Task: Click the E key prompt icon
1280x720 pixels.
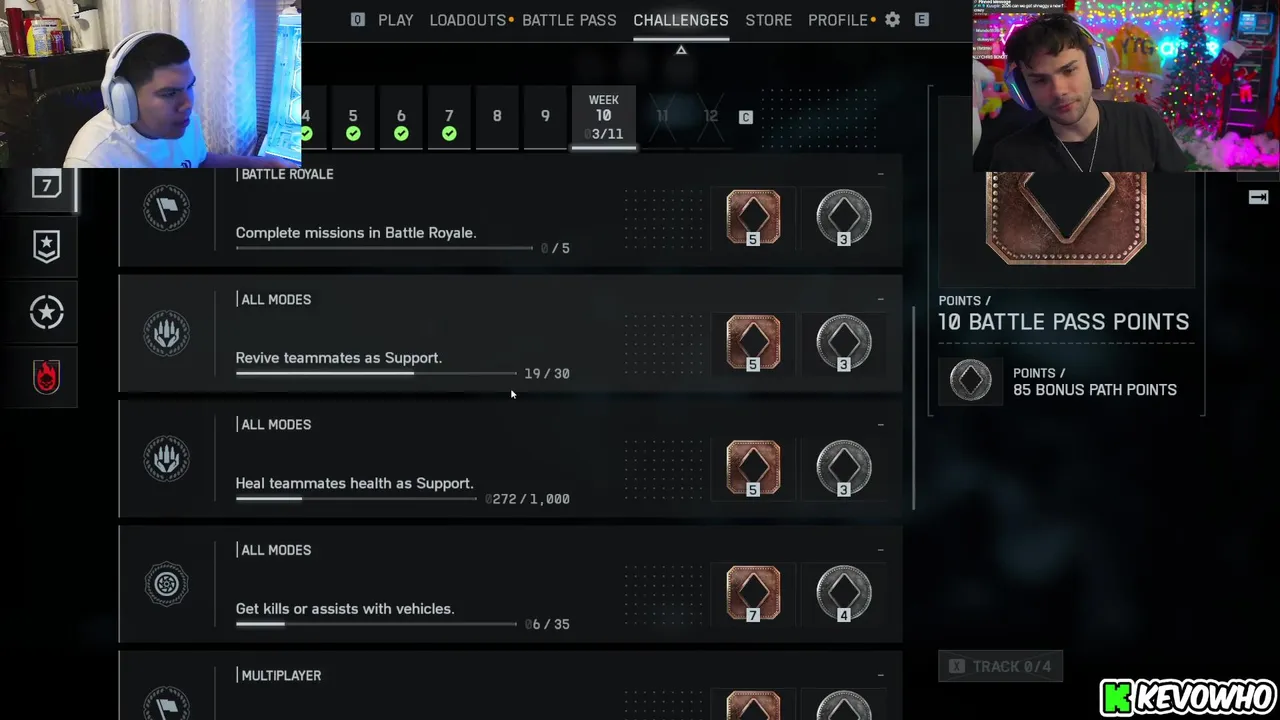Action: pos(921,20)
